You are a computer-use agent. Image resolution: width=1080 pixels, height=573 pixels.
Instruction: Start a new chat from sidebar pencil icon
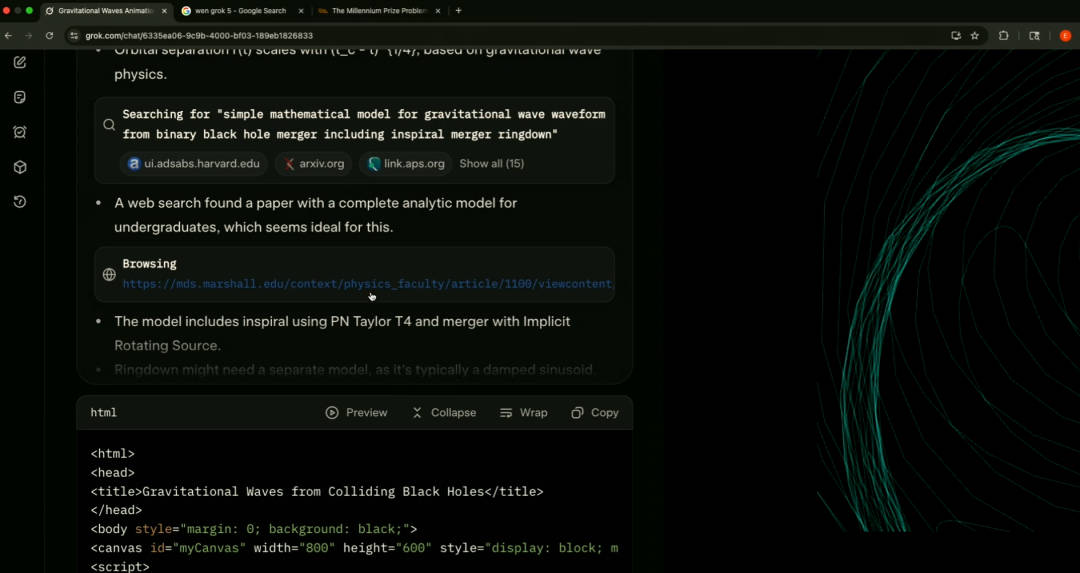tap(20, 62)
